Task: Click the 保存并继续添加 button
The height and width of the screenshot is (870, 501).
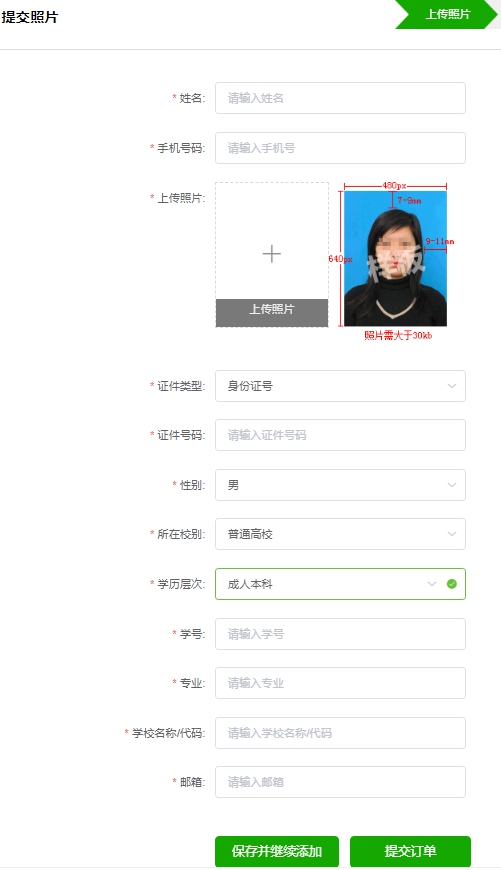Action: 277,851
